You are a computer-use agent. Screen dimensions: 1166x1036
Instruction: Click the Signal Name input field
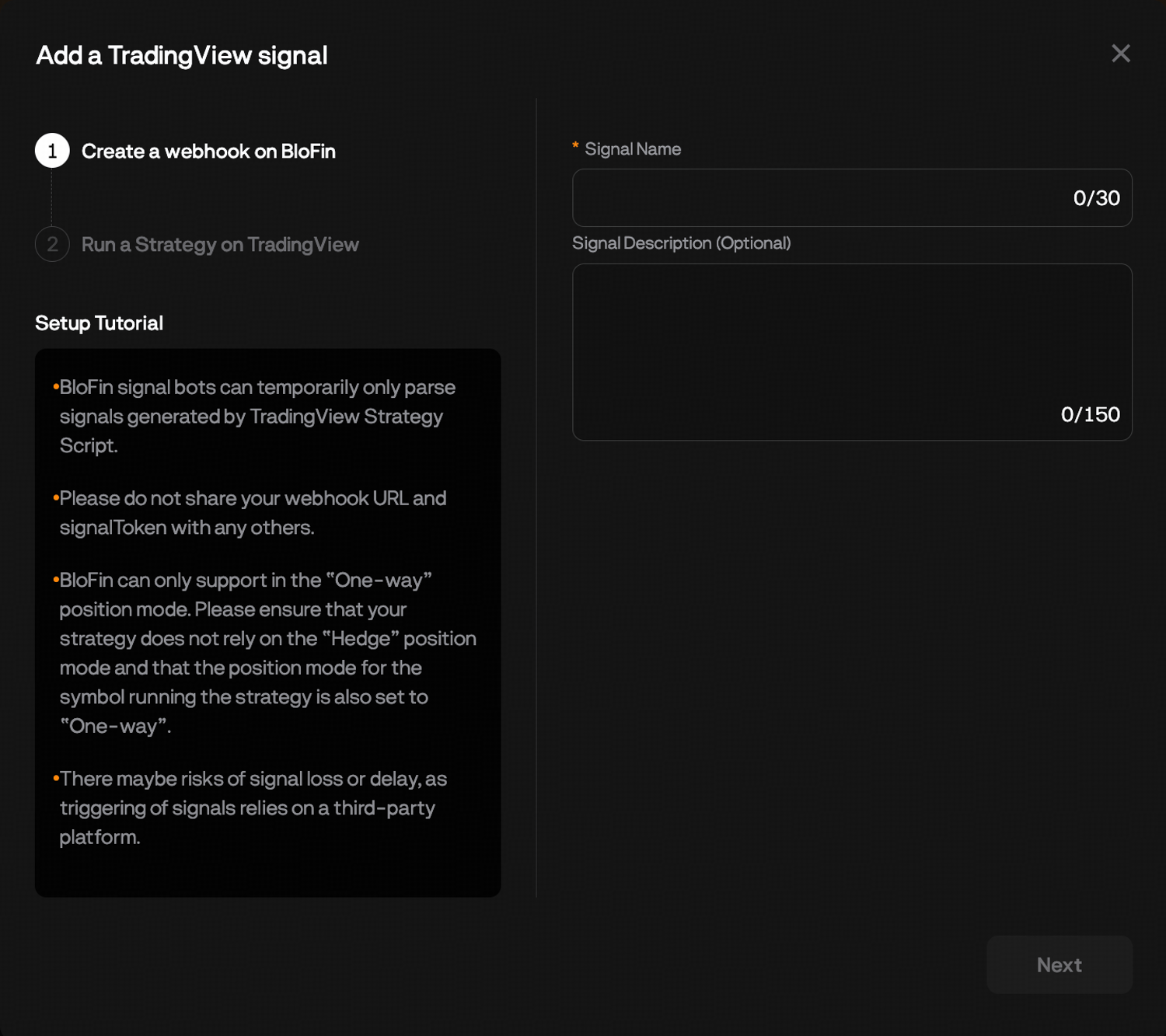point(852,197)
